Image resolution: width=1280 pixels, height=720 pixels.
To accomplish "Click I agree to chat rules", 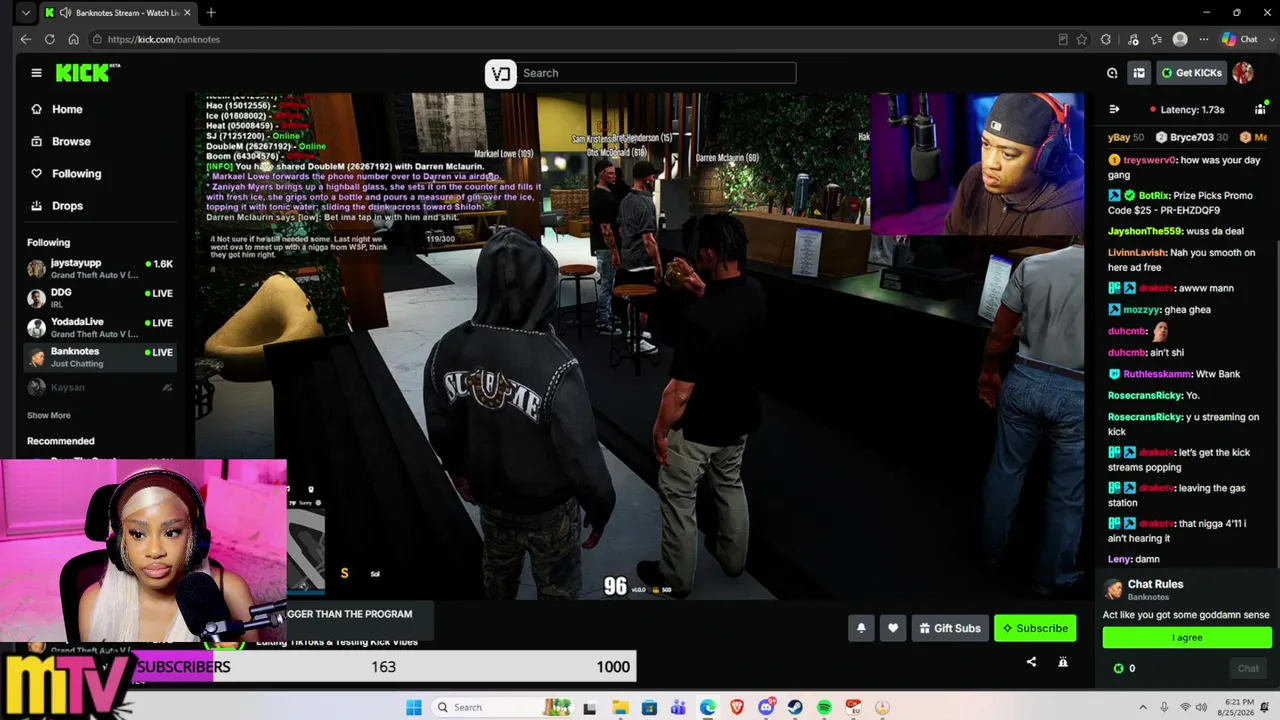I will [x=1187, y=637].
